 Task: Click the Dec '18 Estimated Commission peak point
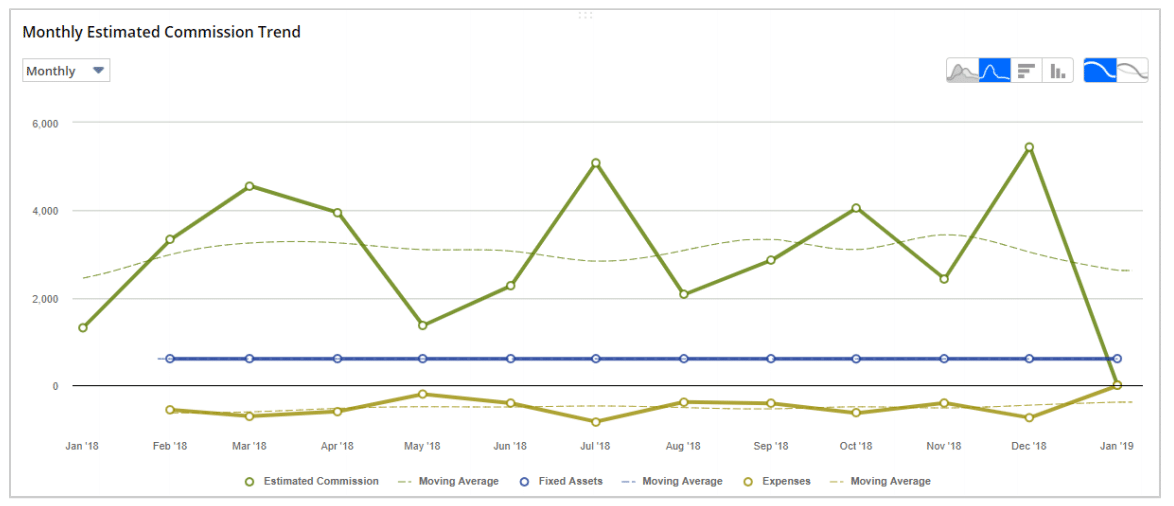pos(1029,147)
